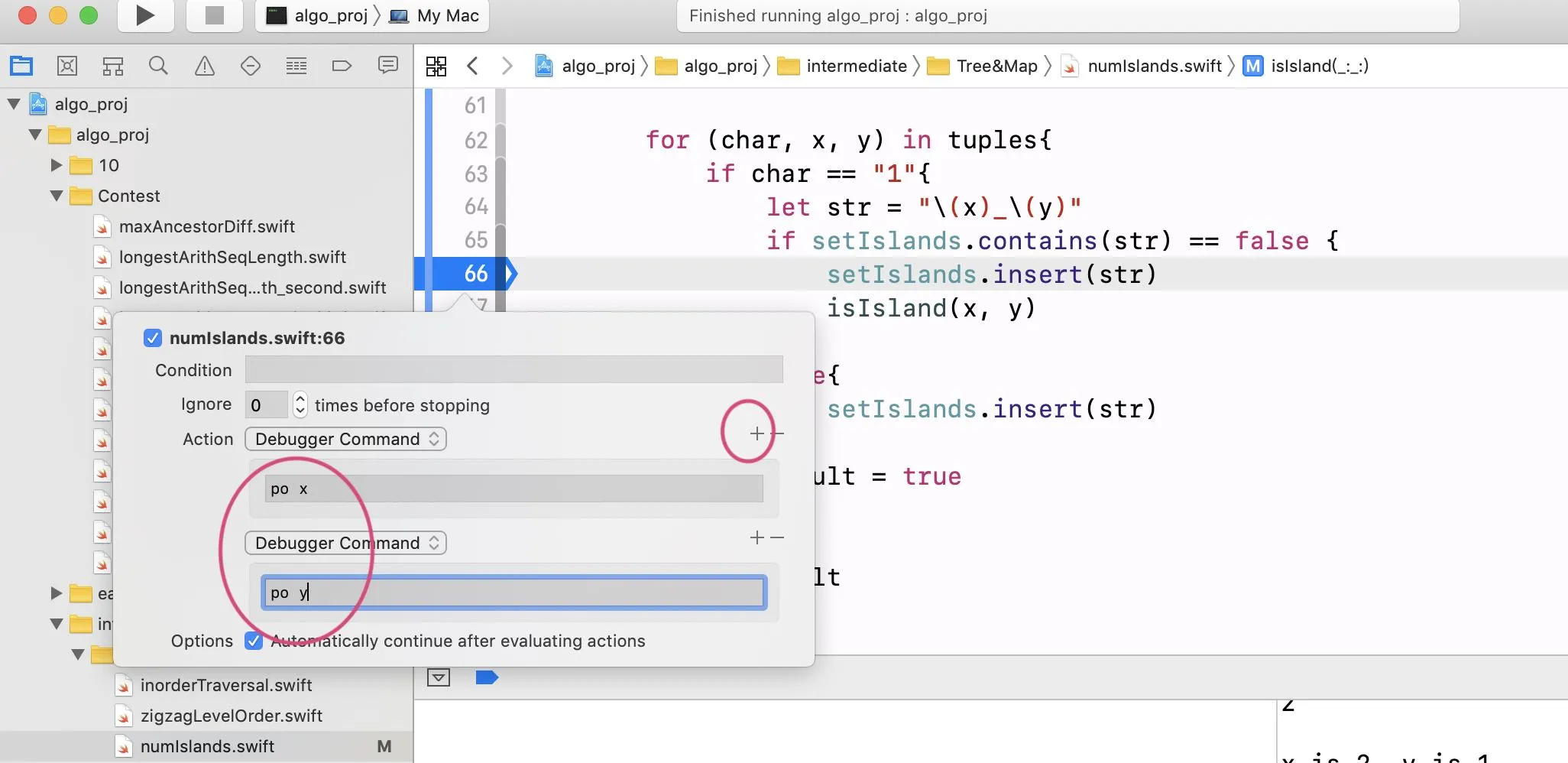The height and width of the screenshot is (763, 1568).
Task: Collapse the Contest folder
Action: coord(57,196)
